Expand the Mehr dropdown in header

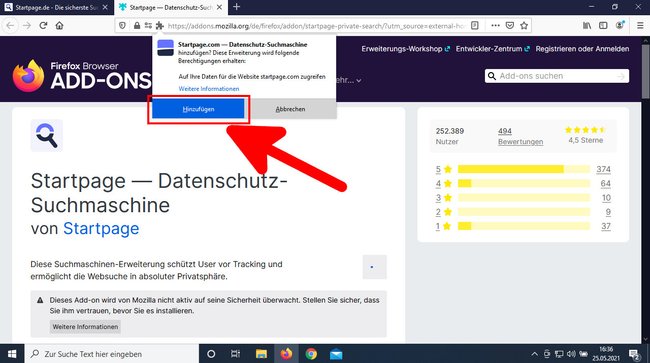[348, 80]
